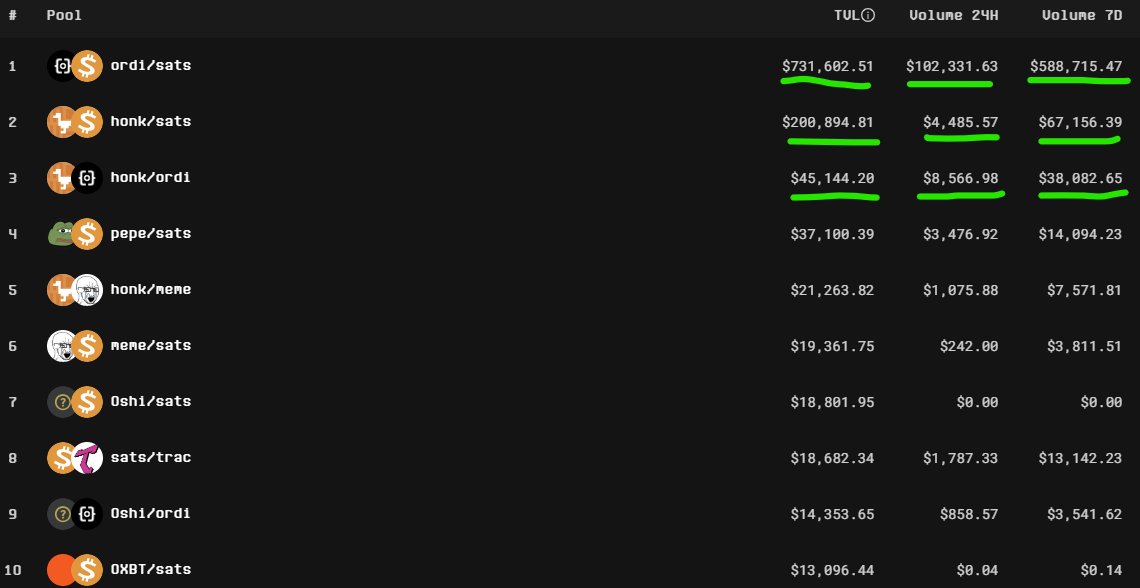Image resolution: width=1140 pixels, height=588 pixels.
Task: Click the row number 5 beside honk/meme
Action: (x=11, y=289)
